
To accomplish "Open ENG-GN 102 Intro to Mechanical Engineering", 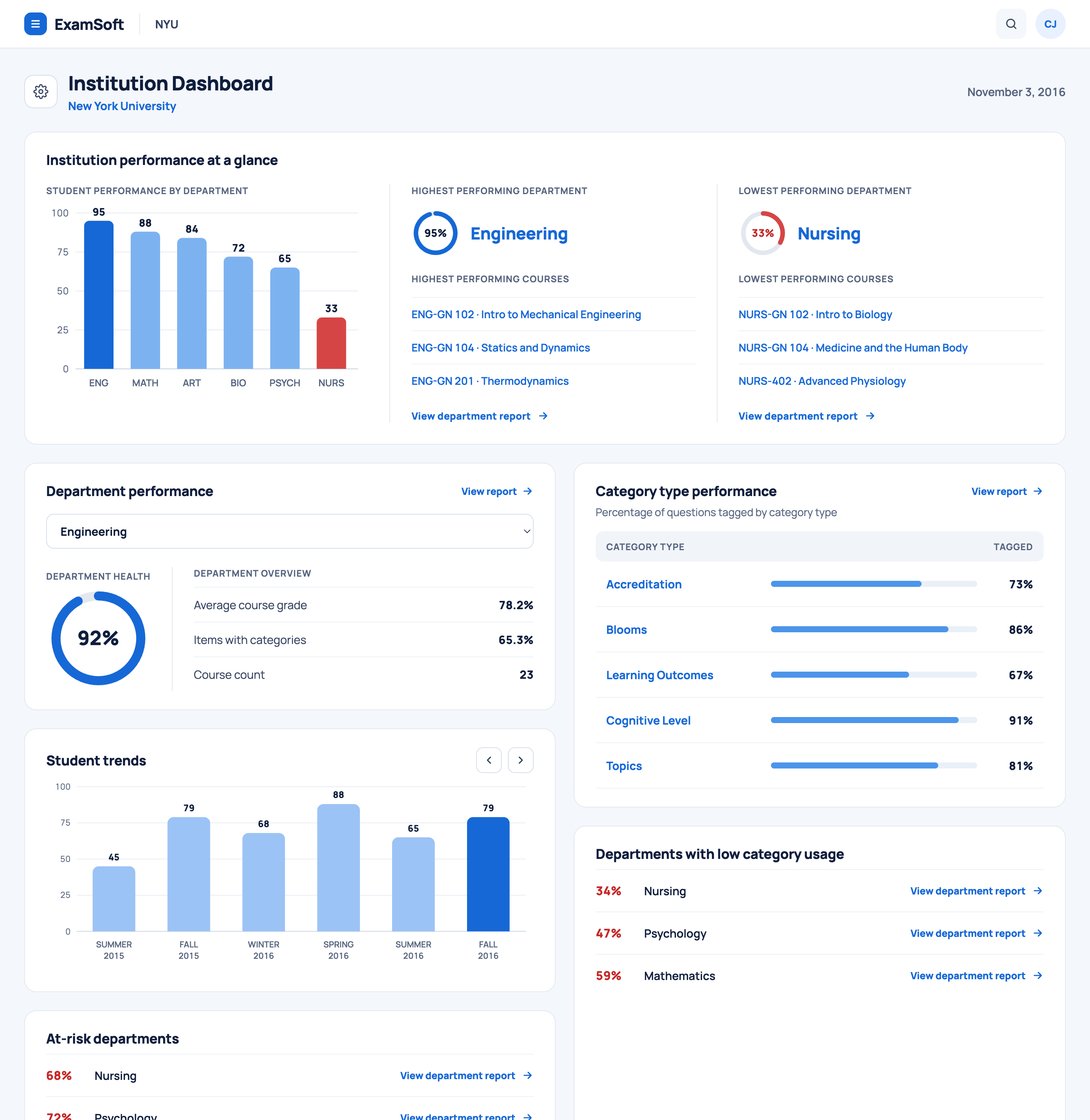I will coord(526,314).
